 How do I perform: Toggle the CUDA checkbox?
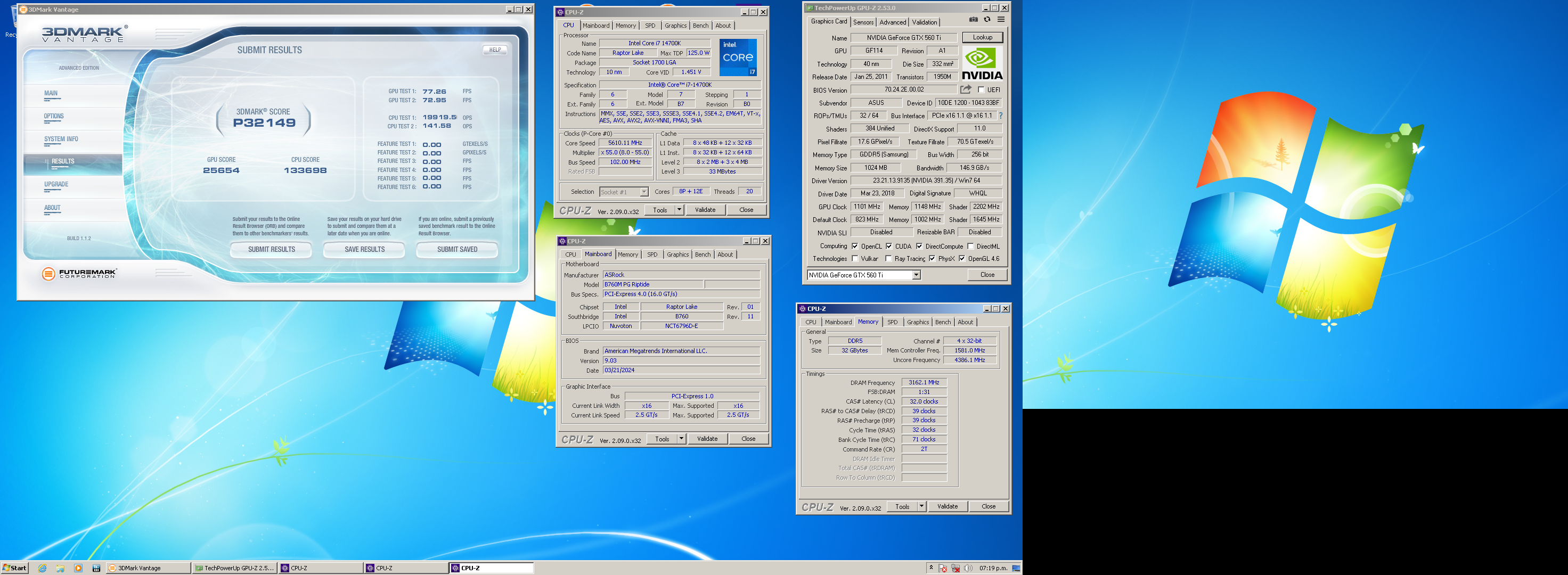click(x=889, y=247)
